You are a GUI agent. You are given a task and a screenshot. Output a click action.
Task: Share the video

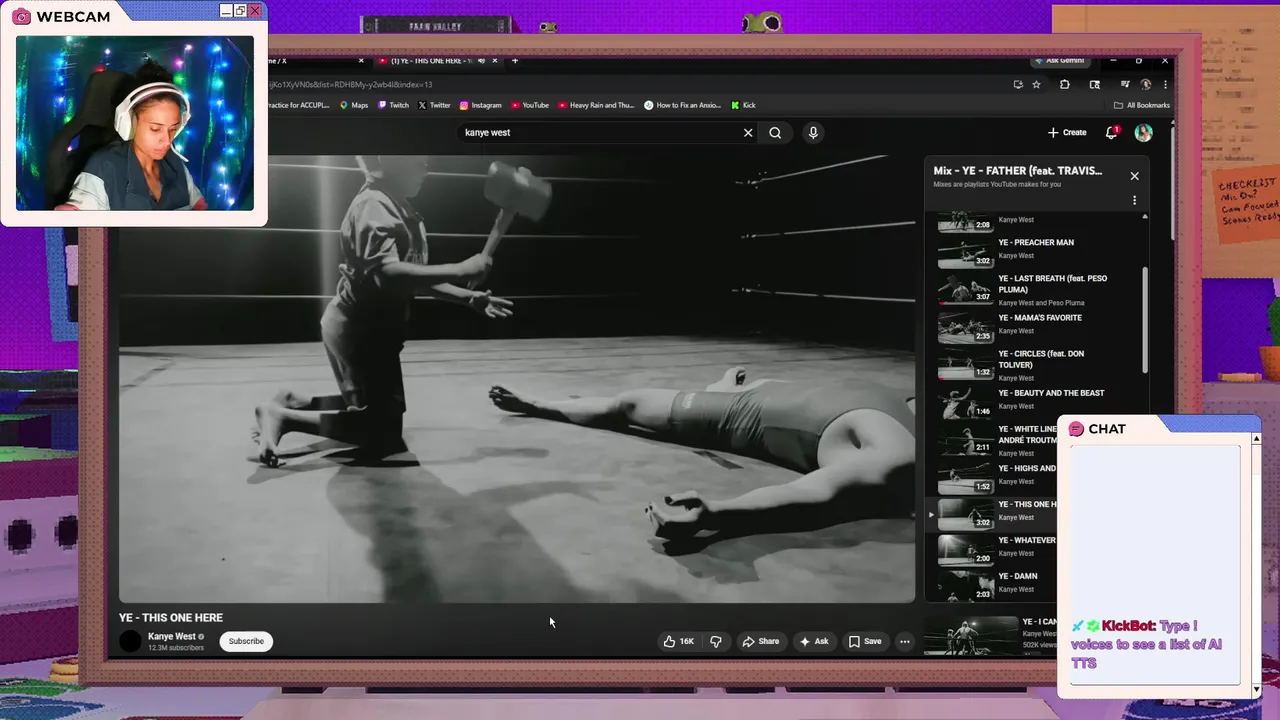click(760, 641)
